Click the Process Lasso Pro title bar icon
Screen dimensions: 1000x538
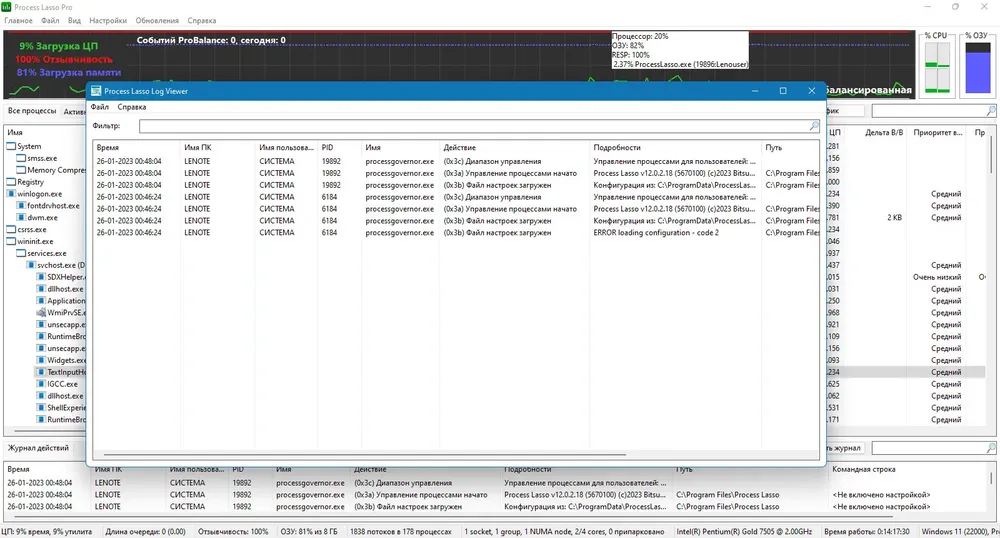click(8, 6)
